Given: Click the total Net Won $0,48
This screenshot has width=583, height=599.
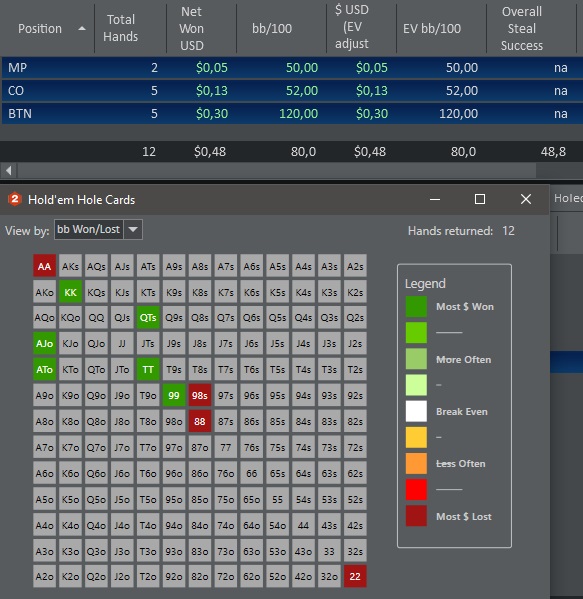Looking at the screenshot, I should (210, 152).
